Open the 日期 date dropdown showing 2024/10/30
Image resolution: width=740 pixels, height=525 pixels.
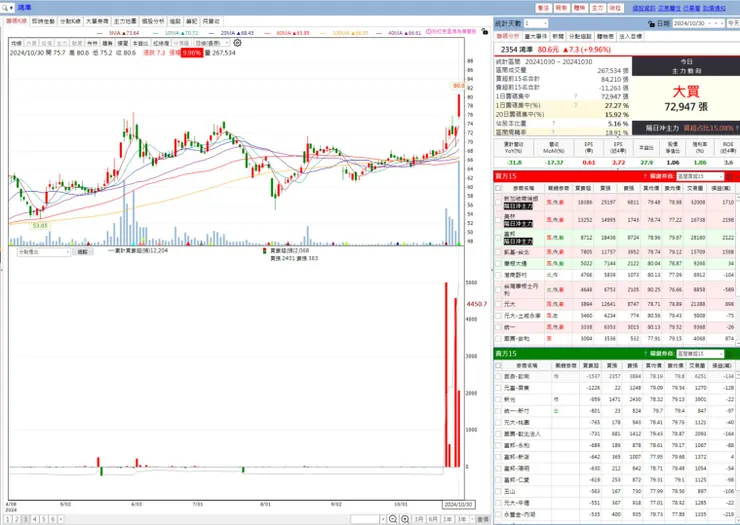[696, 23]
